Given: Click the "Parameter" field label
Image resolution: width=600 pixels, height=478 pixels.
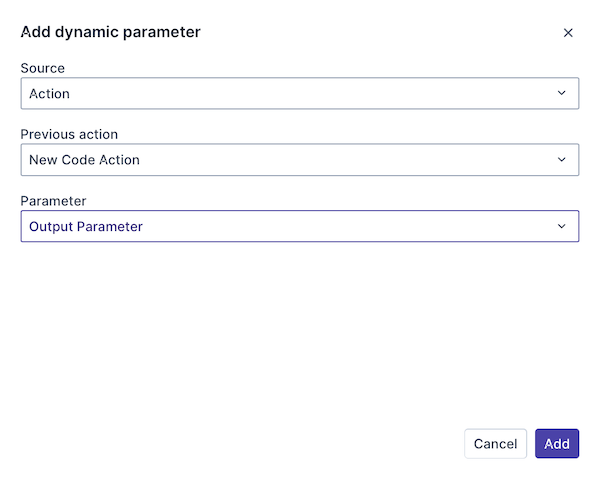Looking at the screenshot, I should pos(53,200).
